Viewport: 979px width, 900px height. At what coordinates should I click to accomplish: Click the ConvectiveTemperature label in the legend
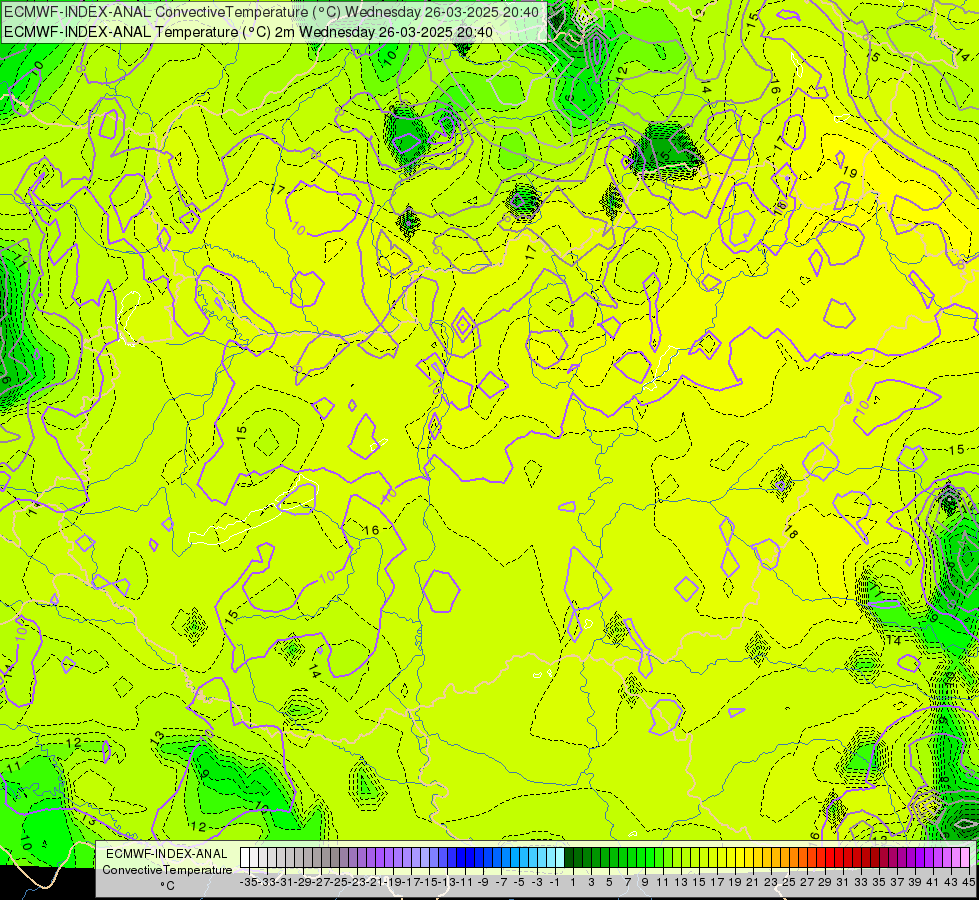(167, 869)
